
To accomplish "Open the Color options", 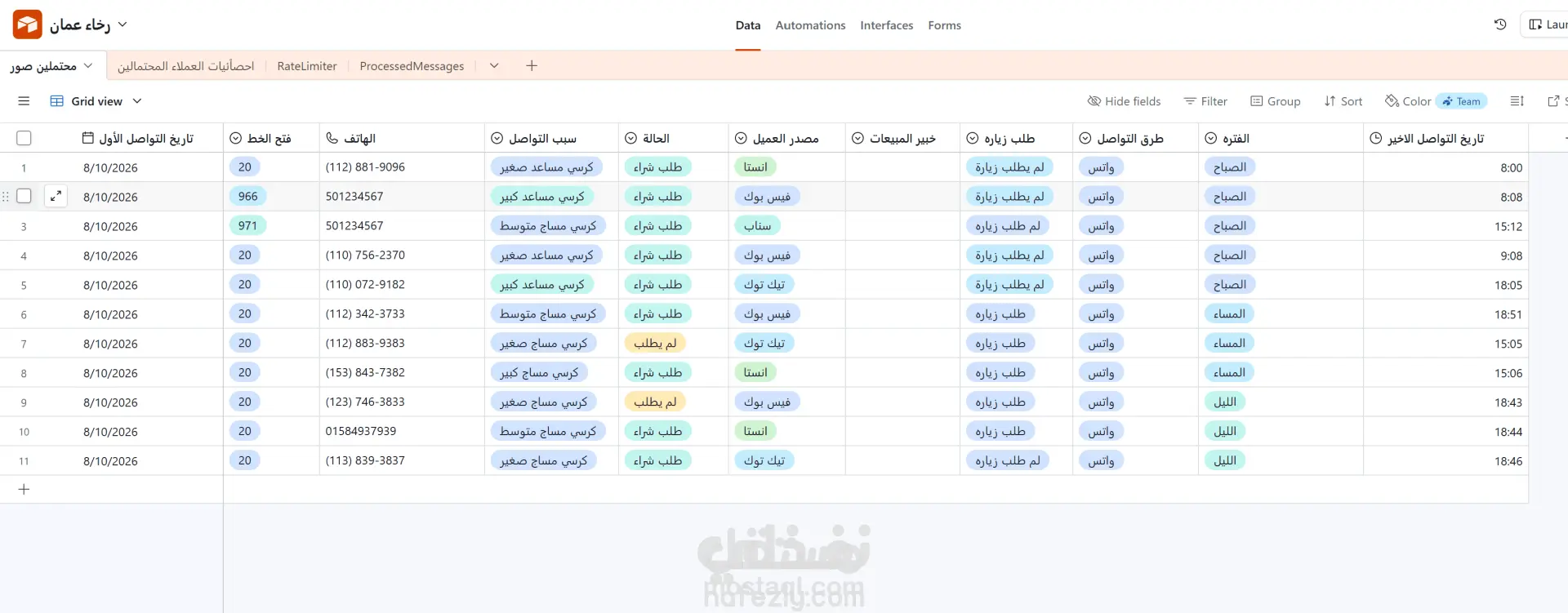I will pos(1408,101).
